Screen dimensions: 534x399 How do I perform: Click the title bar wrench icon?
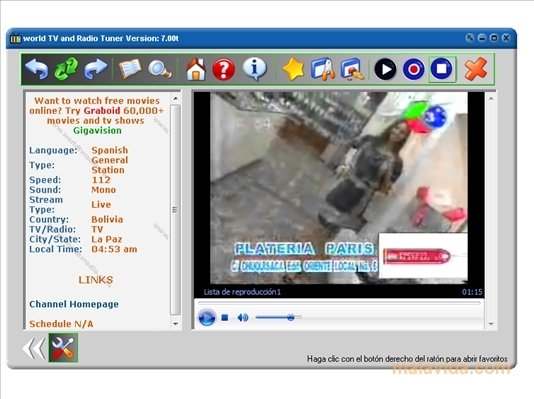[x=470, y=38]
